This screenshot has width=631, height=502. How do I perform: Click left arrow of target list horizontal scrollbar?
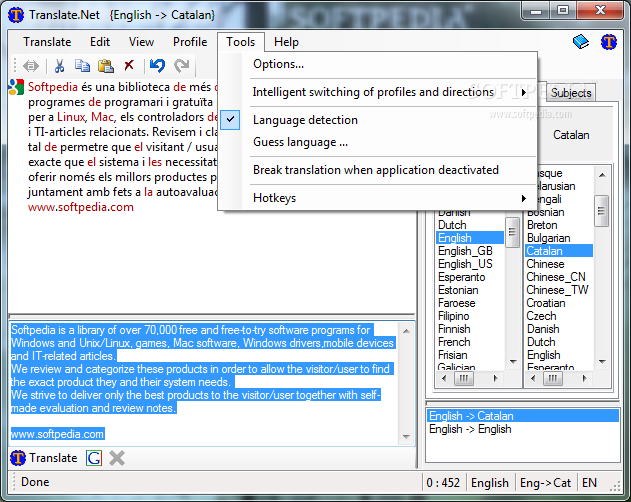tap(533, 378)
